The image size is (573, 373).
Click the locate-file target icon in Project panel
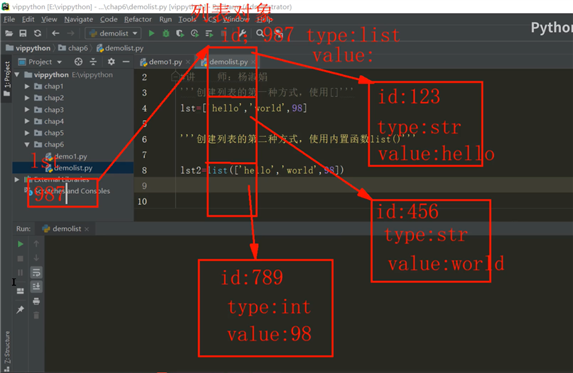(x=78, y=62)
